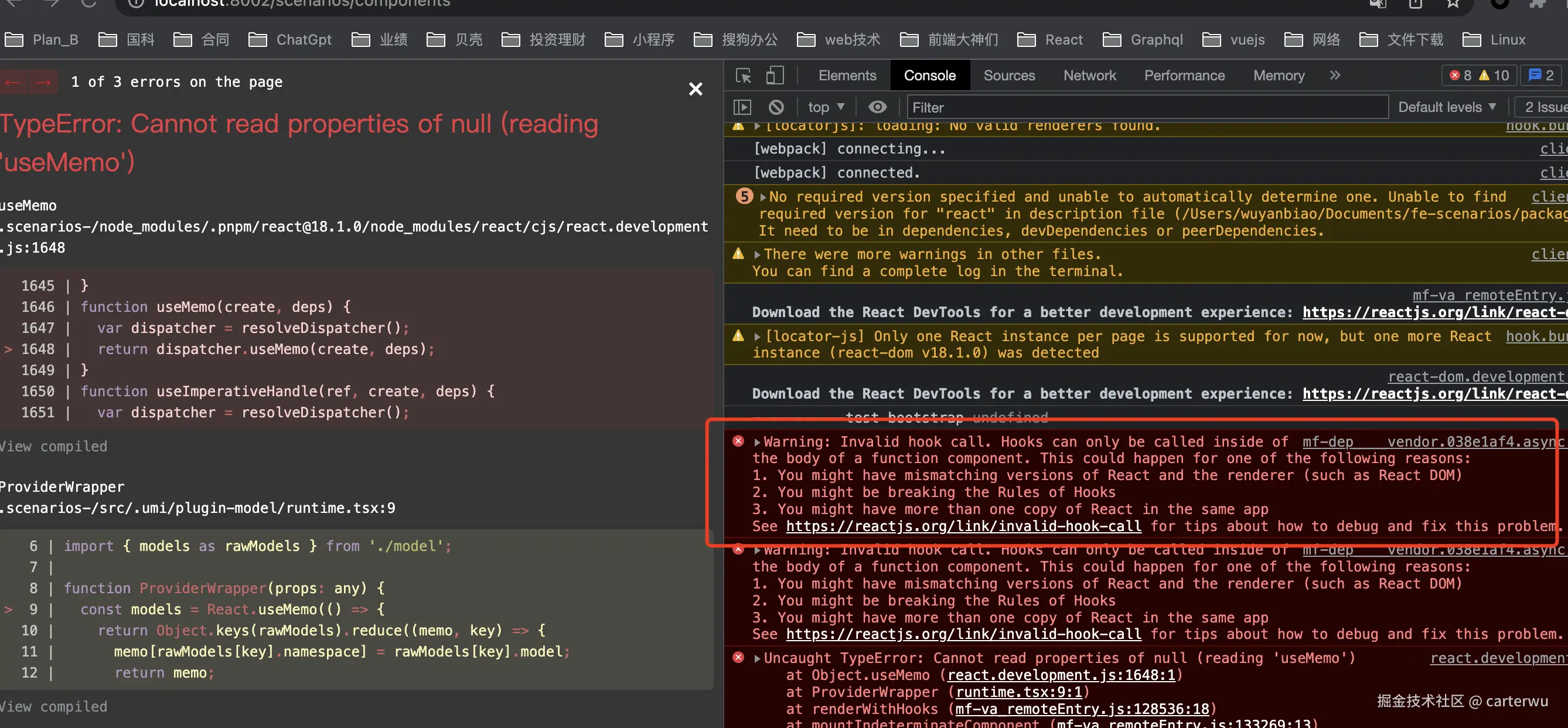Switch to the Elements tab
Screen dimensions: 1568x728
click(x=847, y=76)
